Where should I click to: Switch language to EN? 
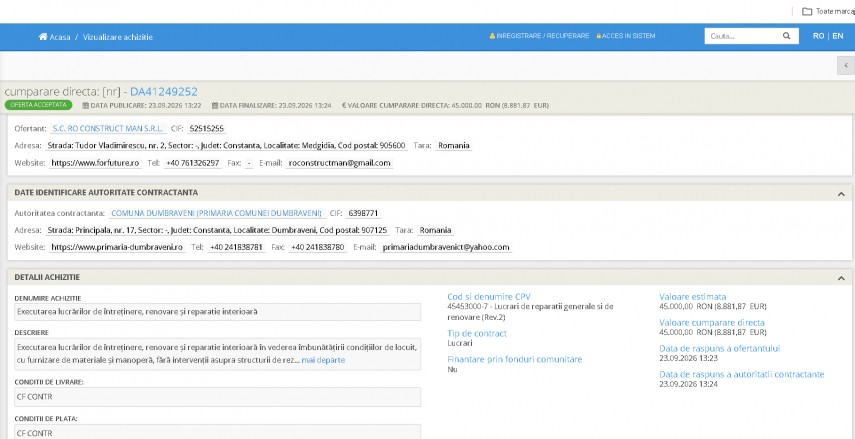click(x=838, y=36)
